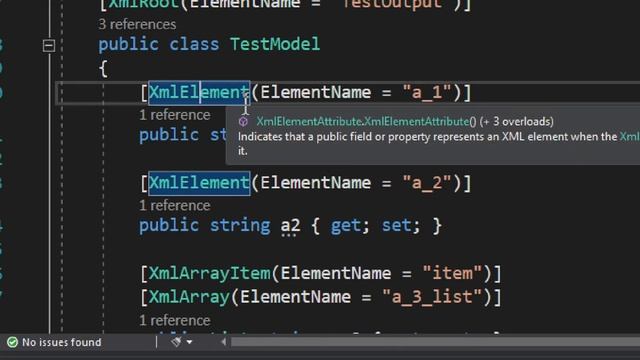Click the purple method icon in tooltip
Image resolution: width=640 pixels, height=360 pixels.
click(x=243, y=122)
